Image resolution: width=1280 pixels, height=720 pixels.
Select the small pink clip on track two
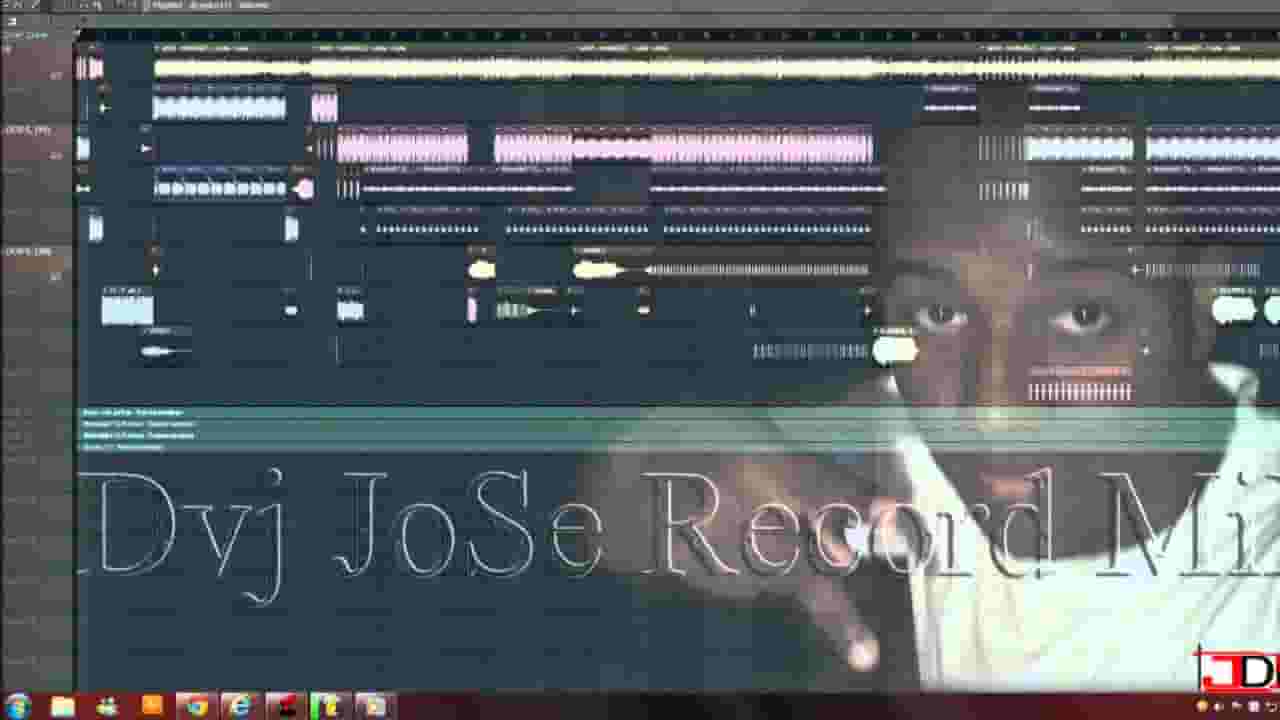coord(324,107)
